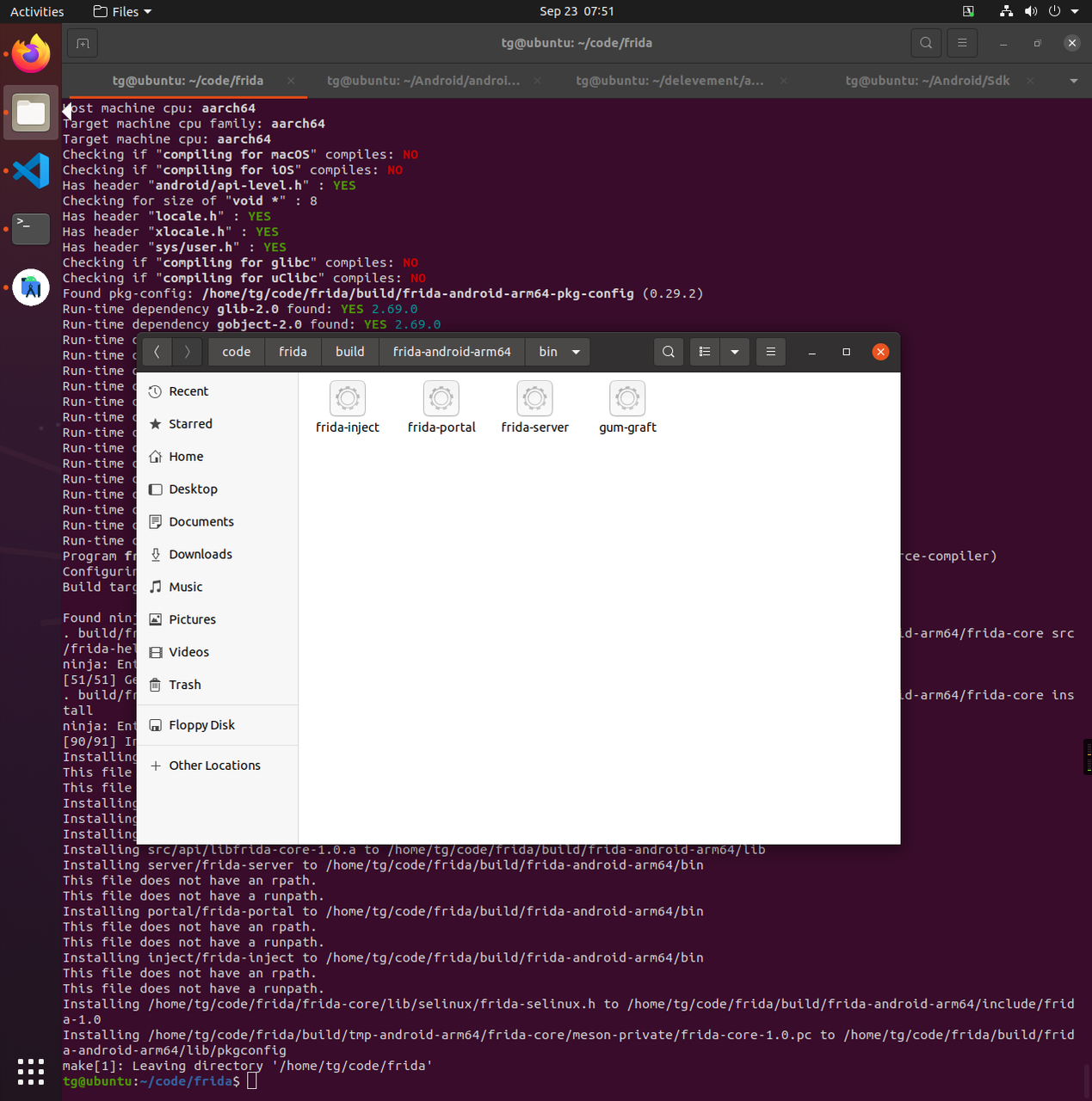Screen dimensions: 1092x1101
Task: Click the new terminal tab icon
Action: pos(83,43)
